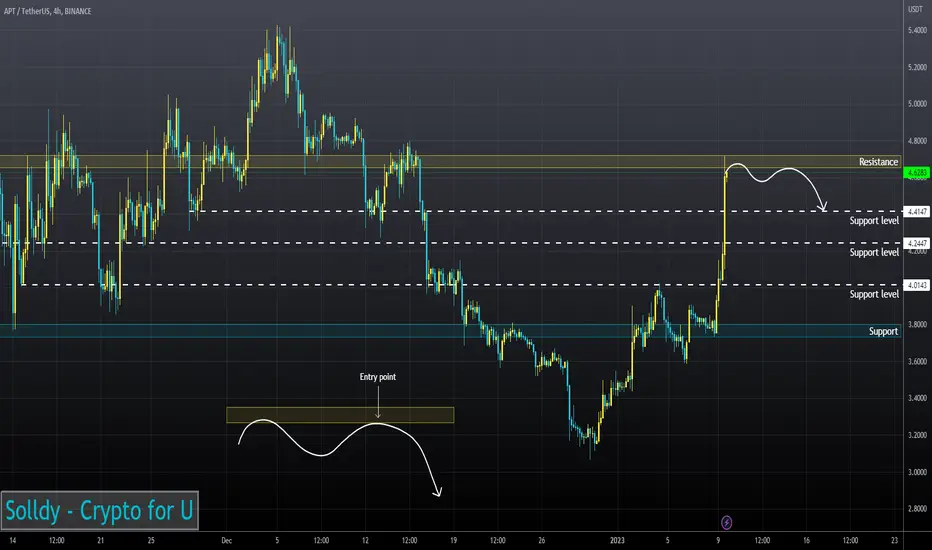This screenshot has width=932, height=550.
Task: Select the 4.4147 price level tag
Action: (917, 211)
